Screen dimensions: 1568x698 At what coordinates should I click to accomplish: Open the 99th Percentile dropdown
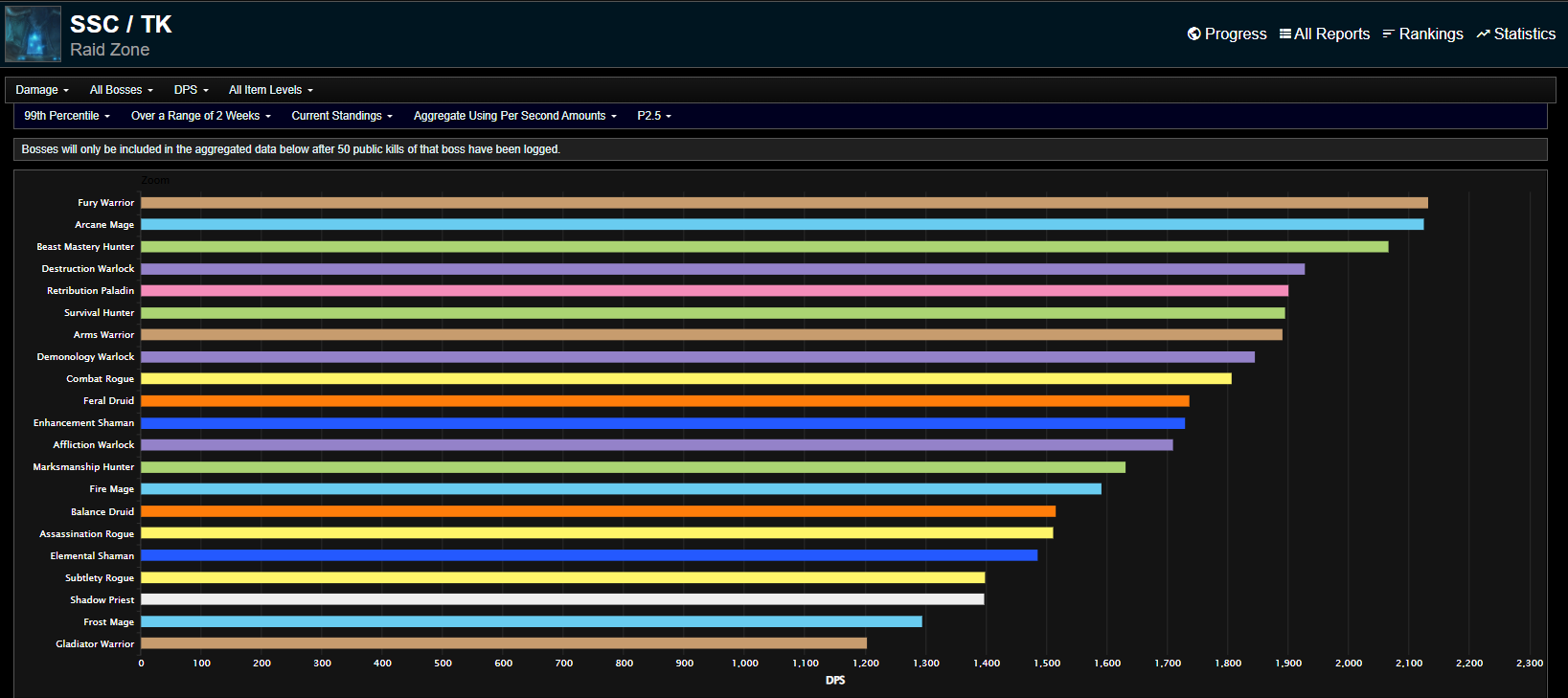pos(67,116)
